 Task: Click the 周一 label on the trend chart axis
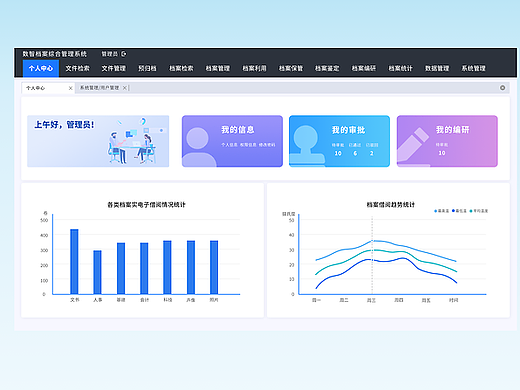[316, 300]
